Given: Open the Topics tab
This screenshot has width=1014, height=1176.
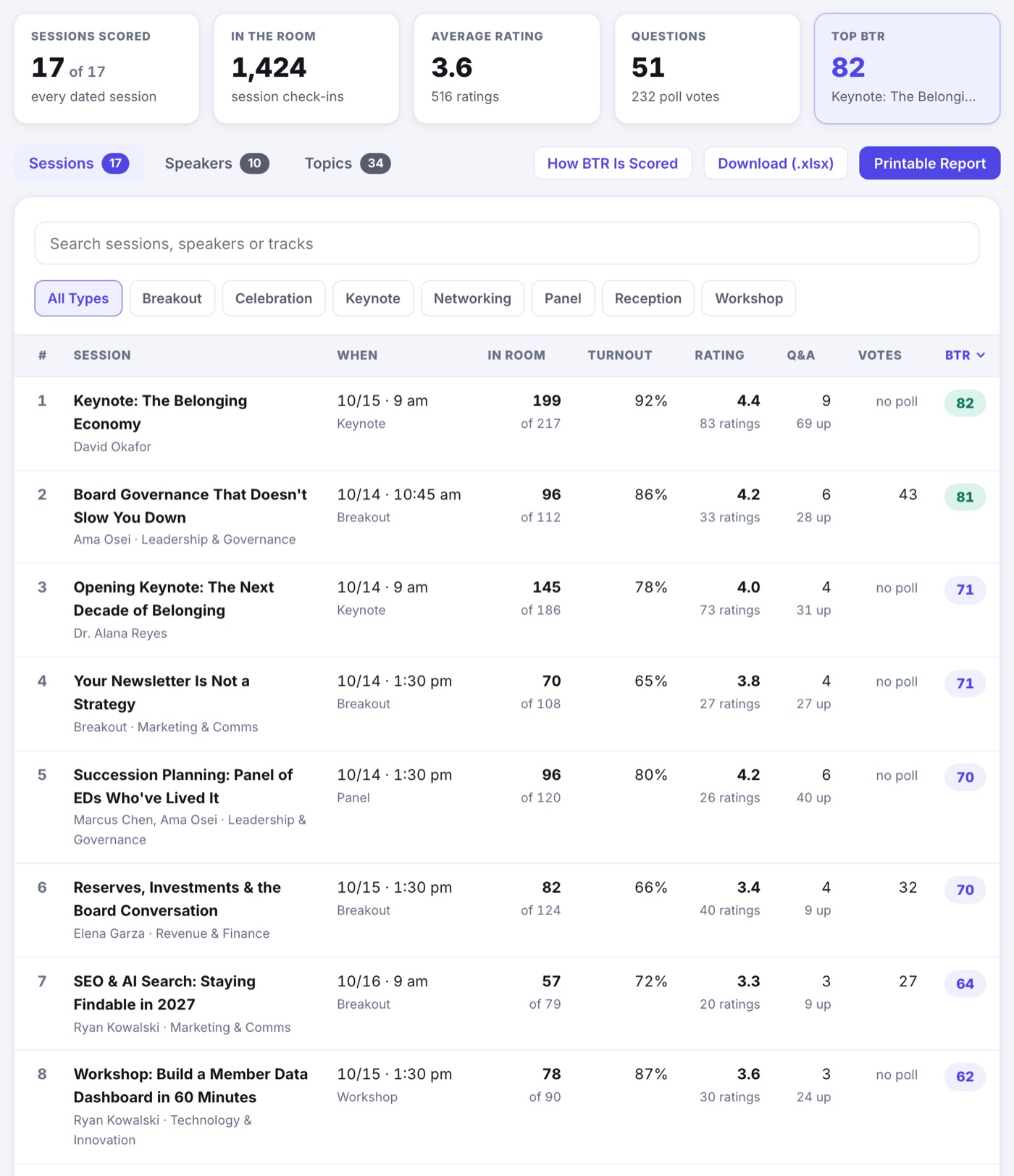Looking at the screenshot, I should (x=348, y=164).
